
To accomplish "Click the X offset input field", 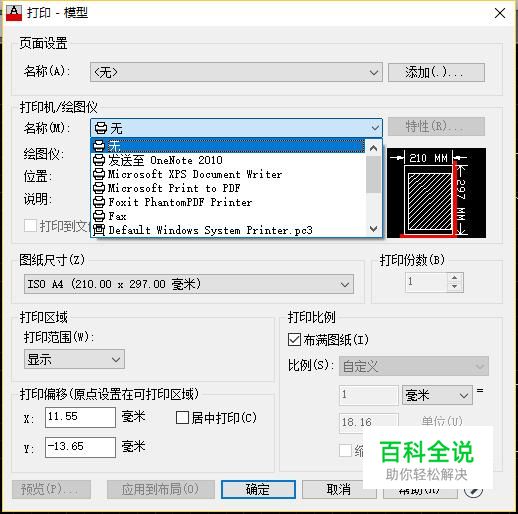I will click(80, 417).
